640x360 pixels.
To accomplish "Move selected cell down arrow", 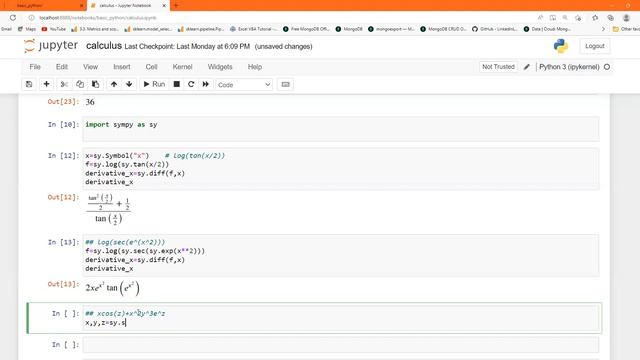I will [129, 84].
